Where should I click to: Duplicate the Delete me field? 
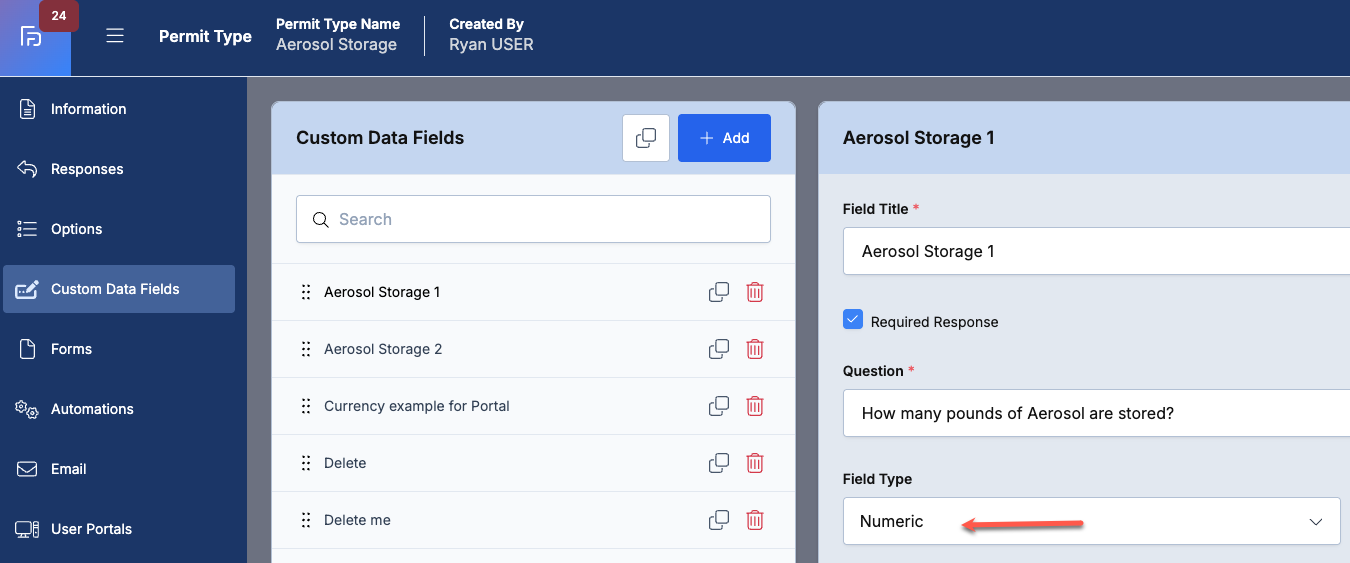click(x=719, y=520)
